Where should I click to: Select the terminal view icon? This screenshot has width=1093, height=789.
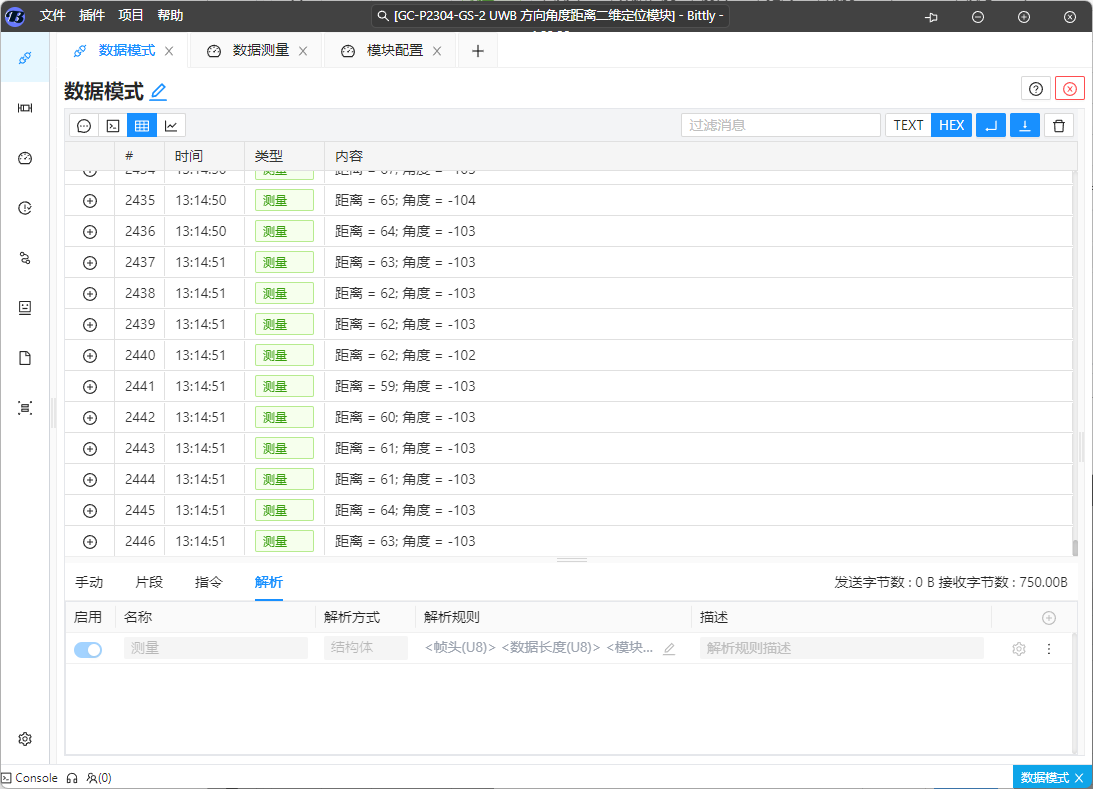click(x=113, y=126)
